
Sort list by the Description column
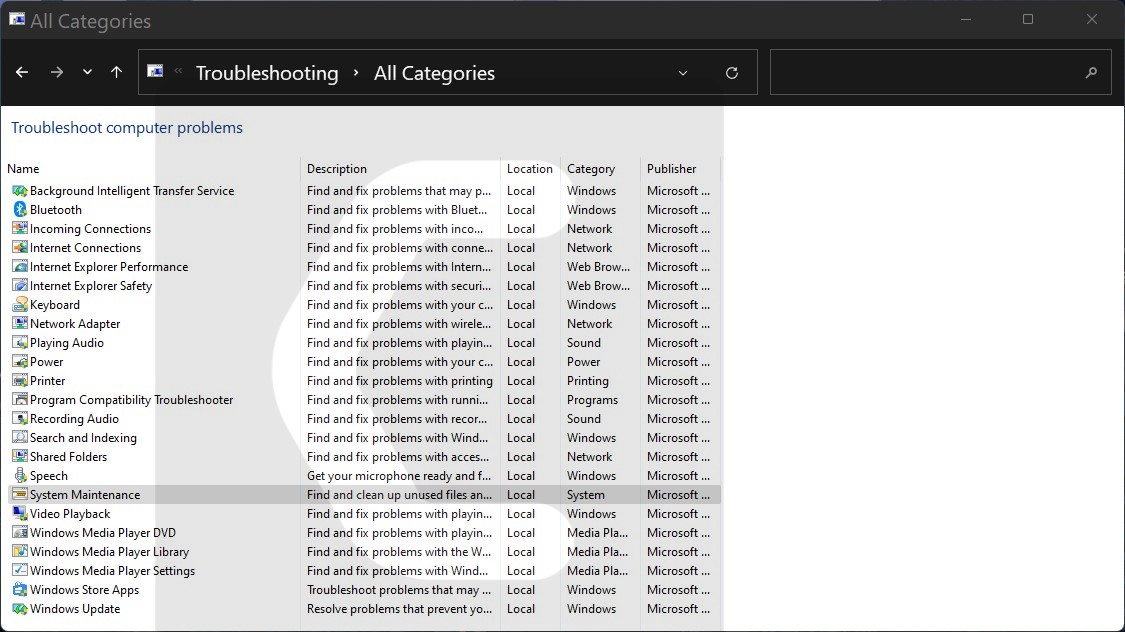(336, 169)
